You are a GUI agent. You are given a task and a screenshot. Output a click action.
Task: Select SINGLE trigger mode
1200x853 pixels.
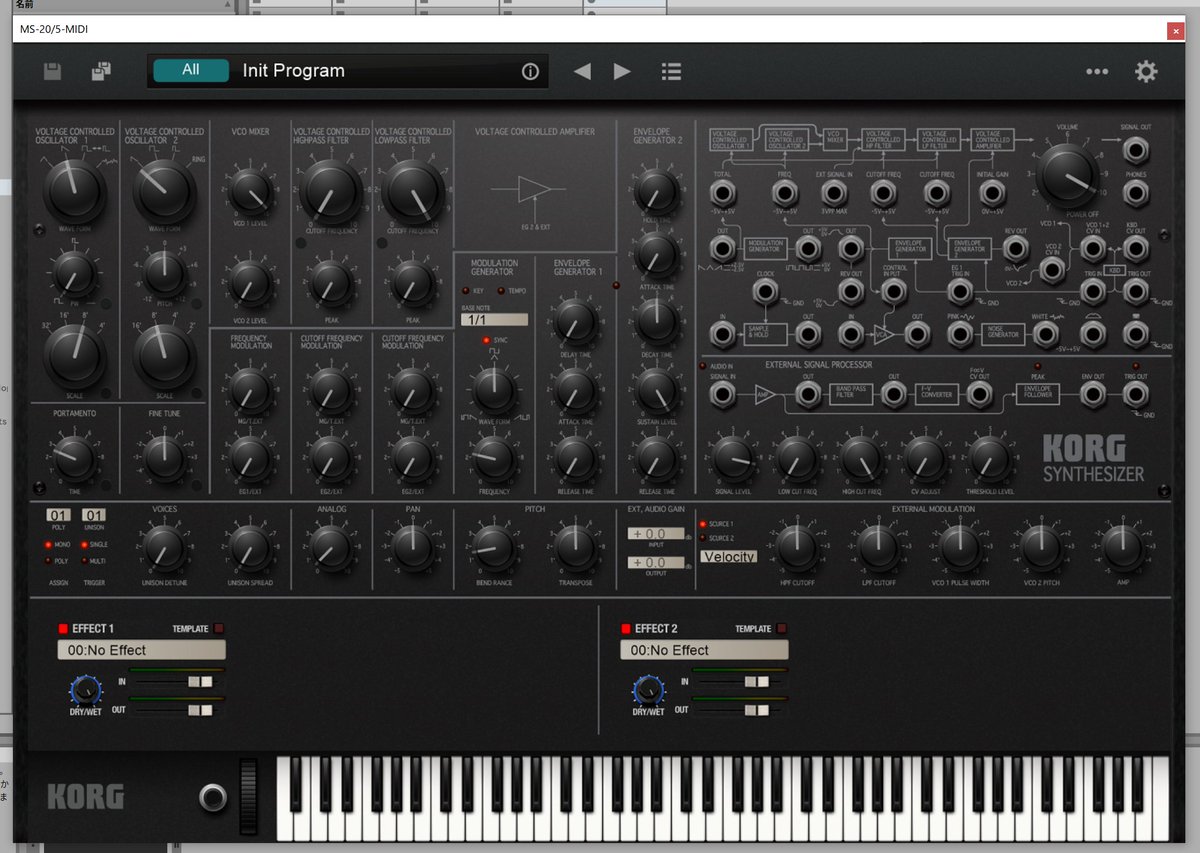(x=83, y=544)
